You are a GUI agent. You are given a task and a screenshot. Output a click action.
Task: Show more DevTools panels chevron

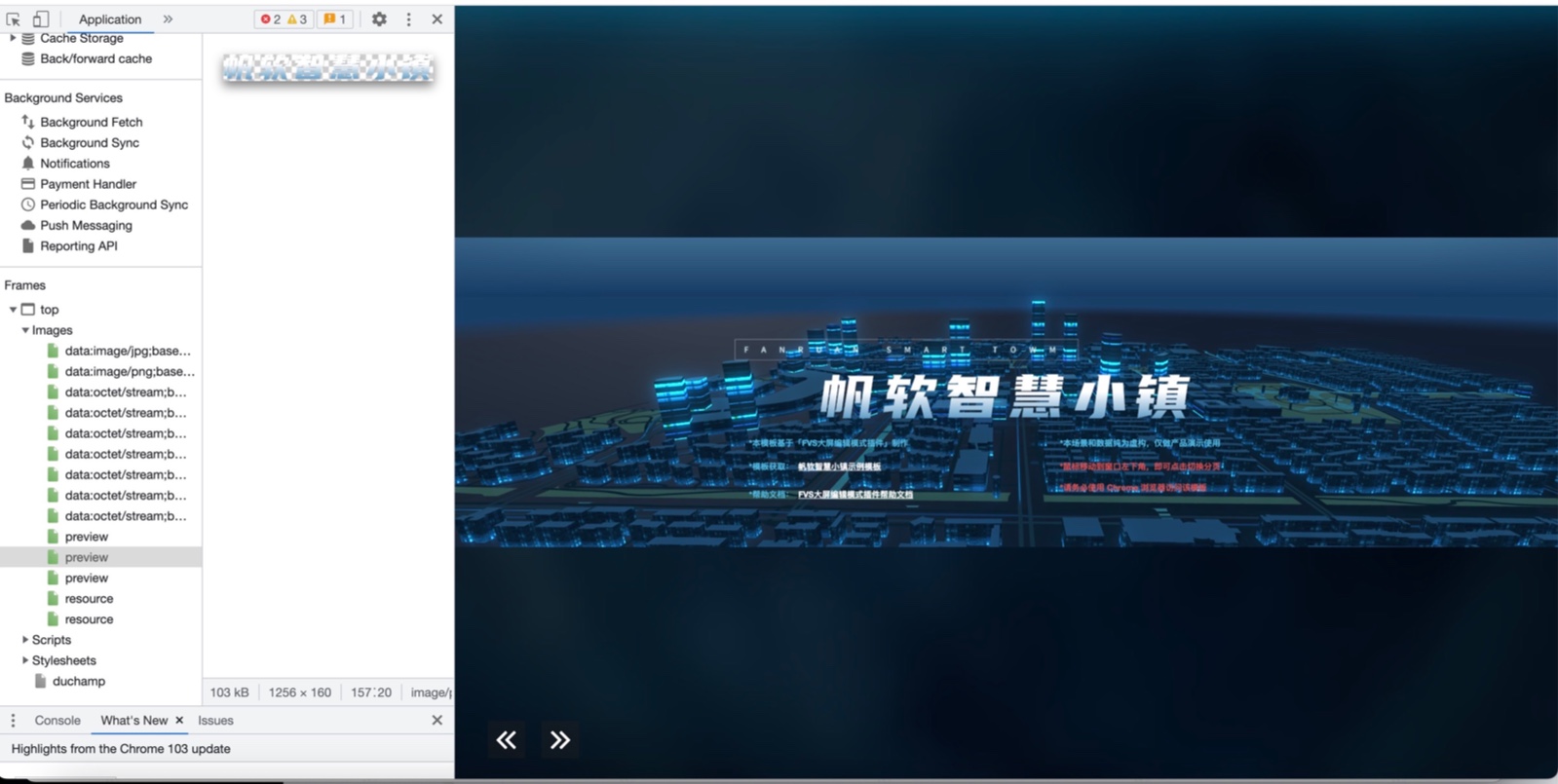tap(168, 19)
